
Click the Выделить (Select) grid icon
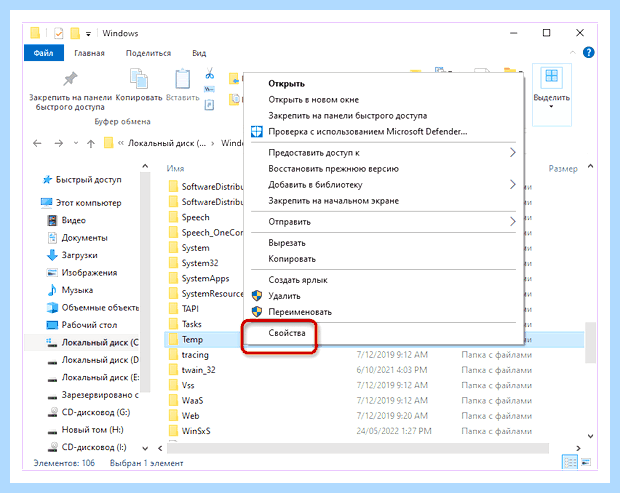551,78
